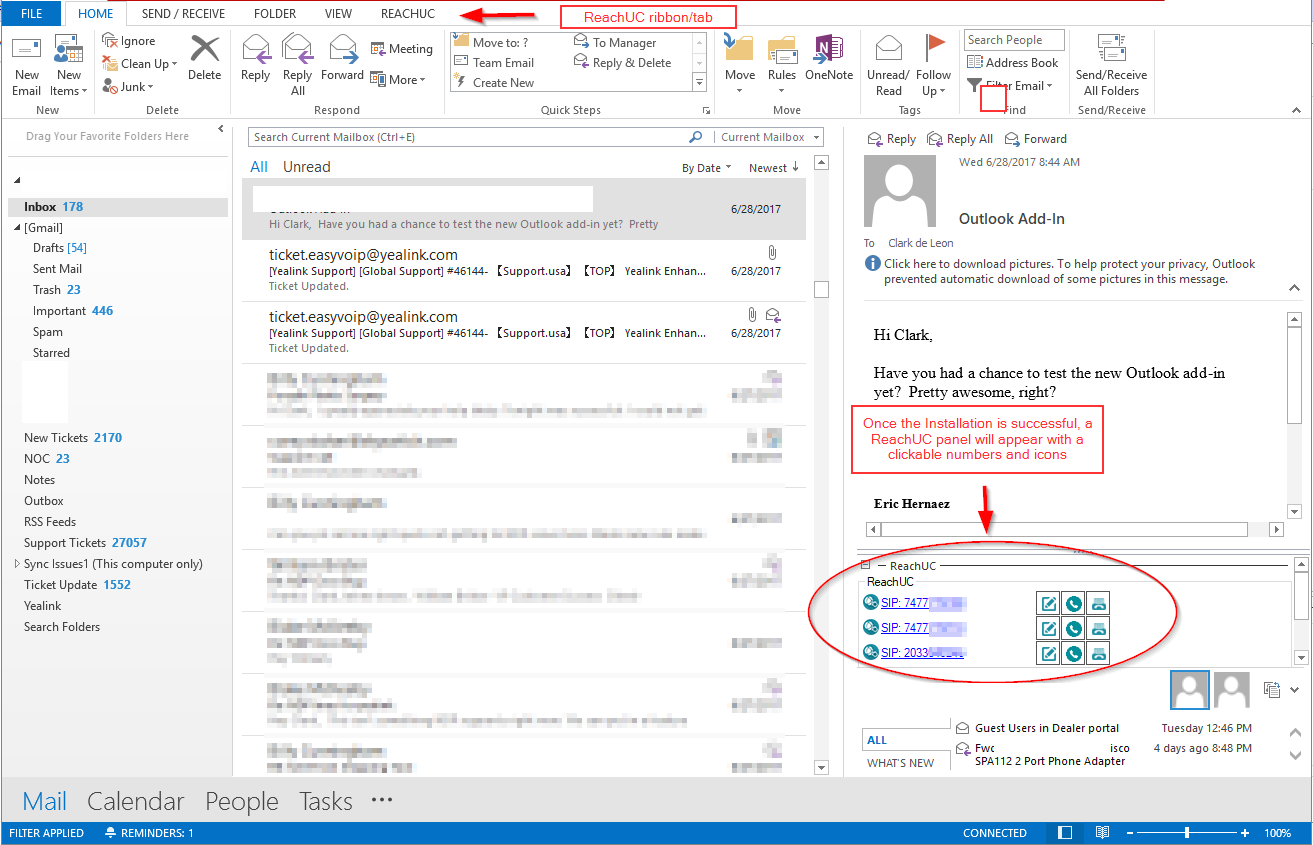
Task: Click the edit icon beside SIP: 2033
Action: pyautogui.click(x=1048, y=653)
